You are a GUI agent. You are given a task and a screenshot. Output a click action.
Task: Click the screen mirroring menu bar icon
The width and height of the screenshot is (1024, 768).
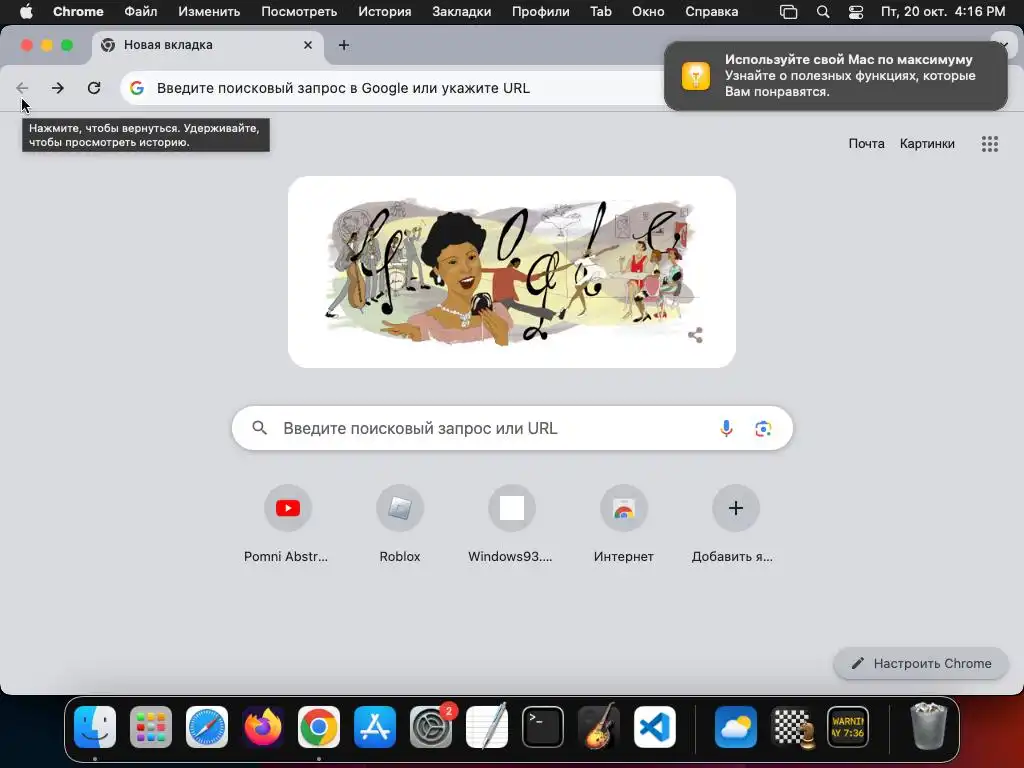(x=789, y=12)
